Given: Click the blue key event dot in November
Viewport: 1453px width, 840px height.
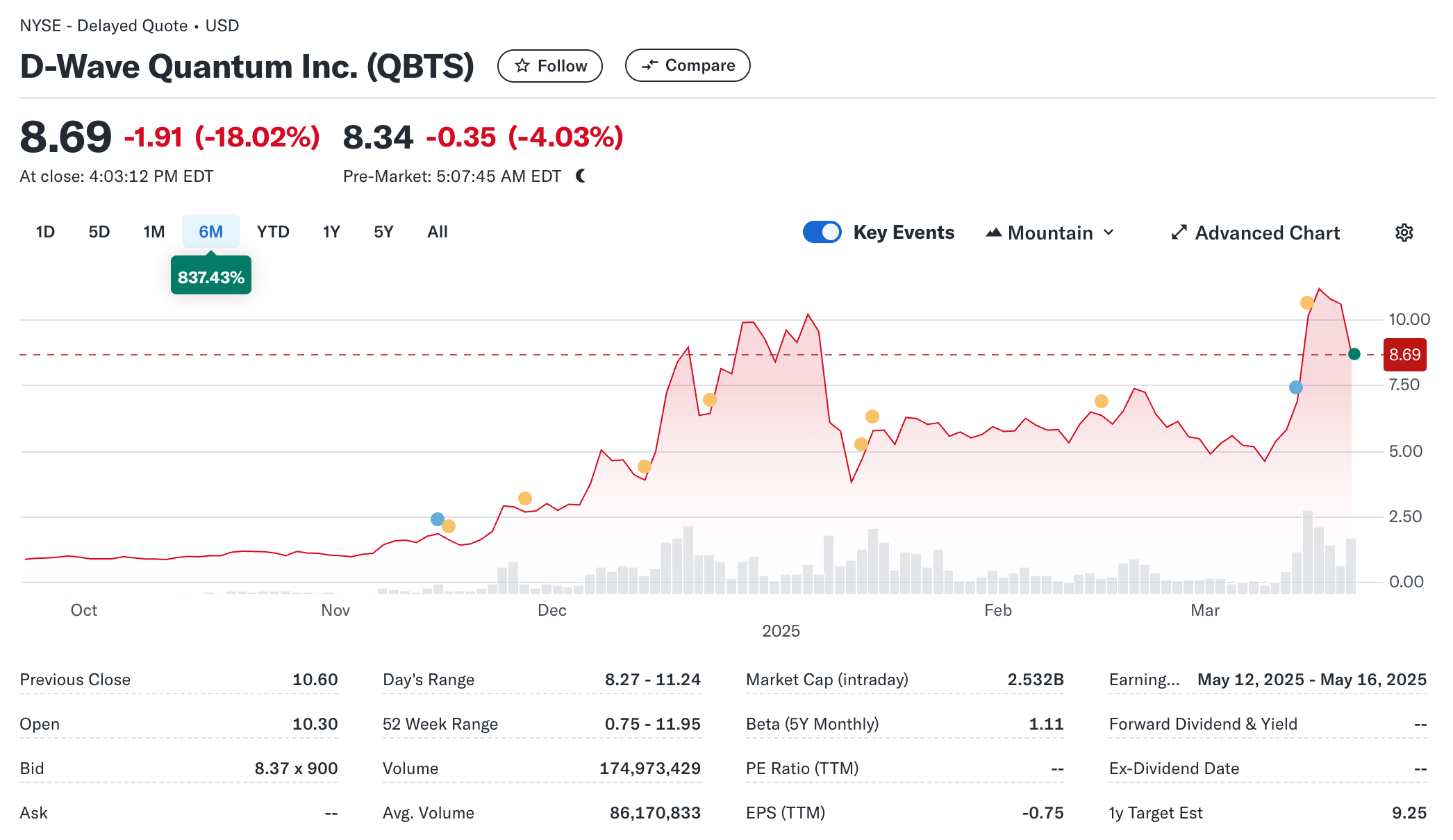Looking at the screenshot, I should click(x=437, y=519).
